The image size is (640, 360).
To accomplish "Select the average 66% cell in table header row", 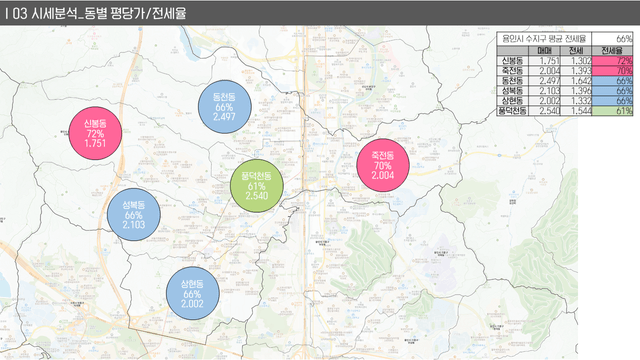I will (612, 39).
